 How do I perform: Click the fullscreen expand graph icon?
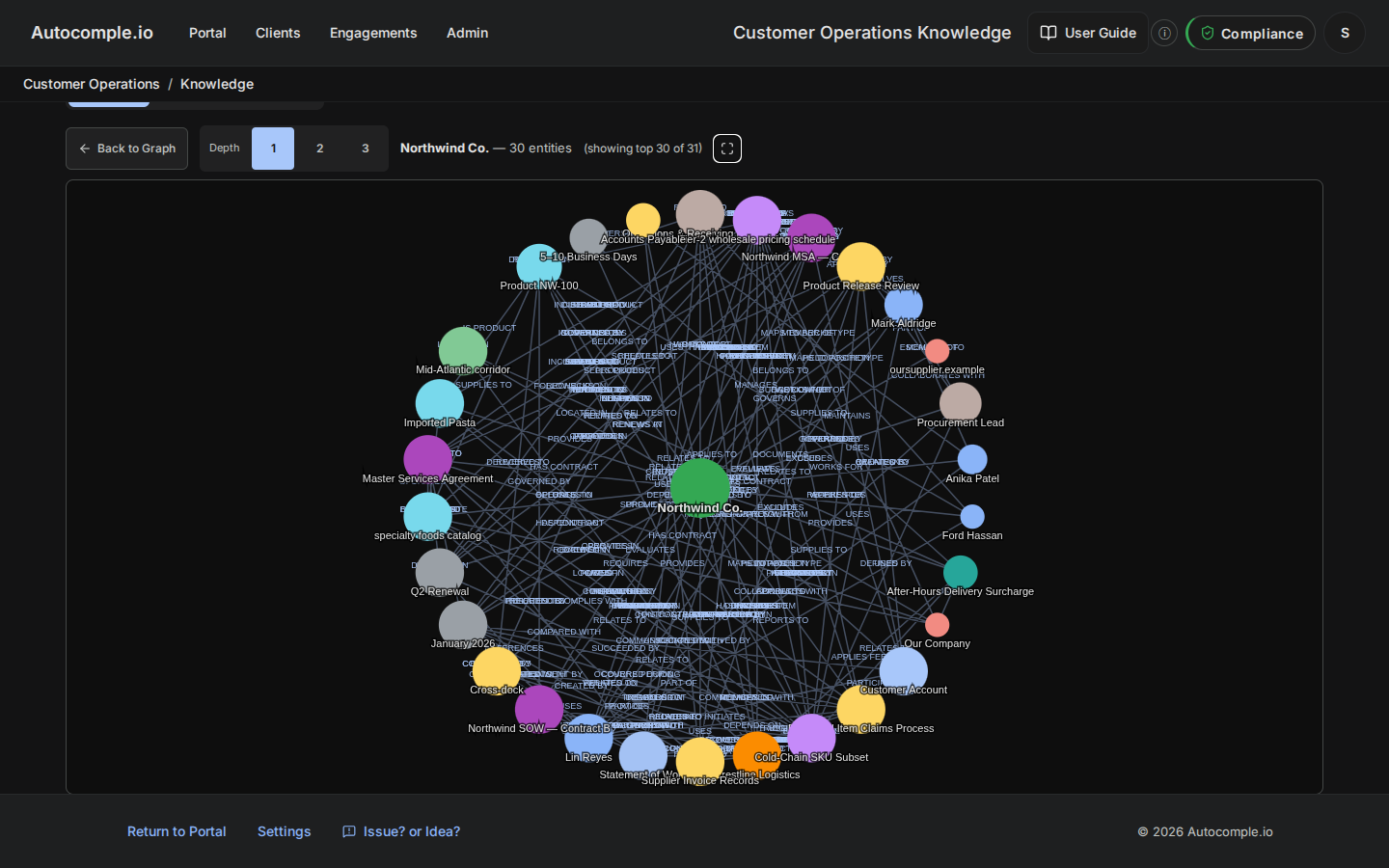click(727, 149)
